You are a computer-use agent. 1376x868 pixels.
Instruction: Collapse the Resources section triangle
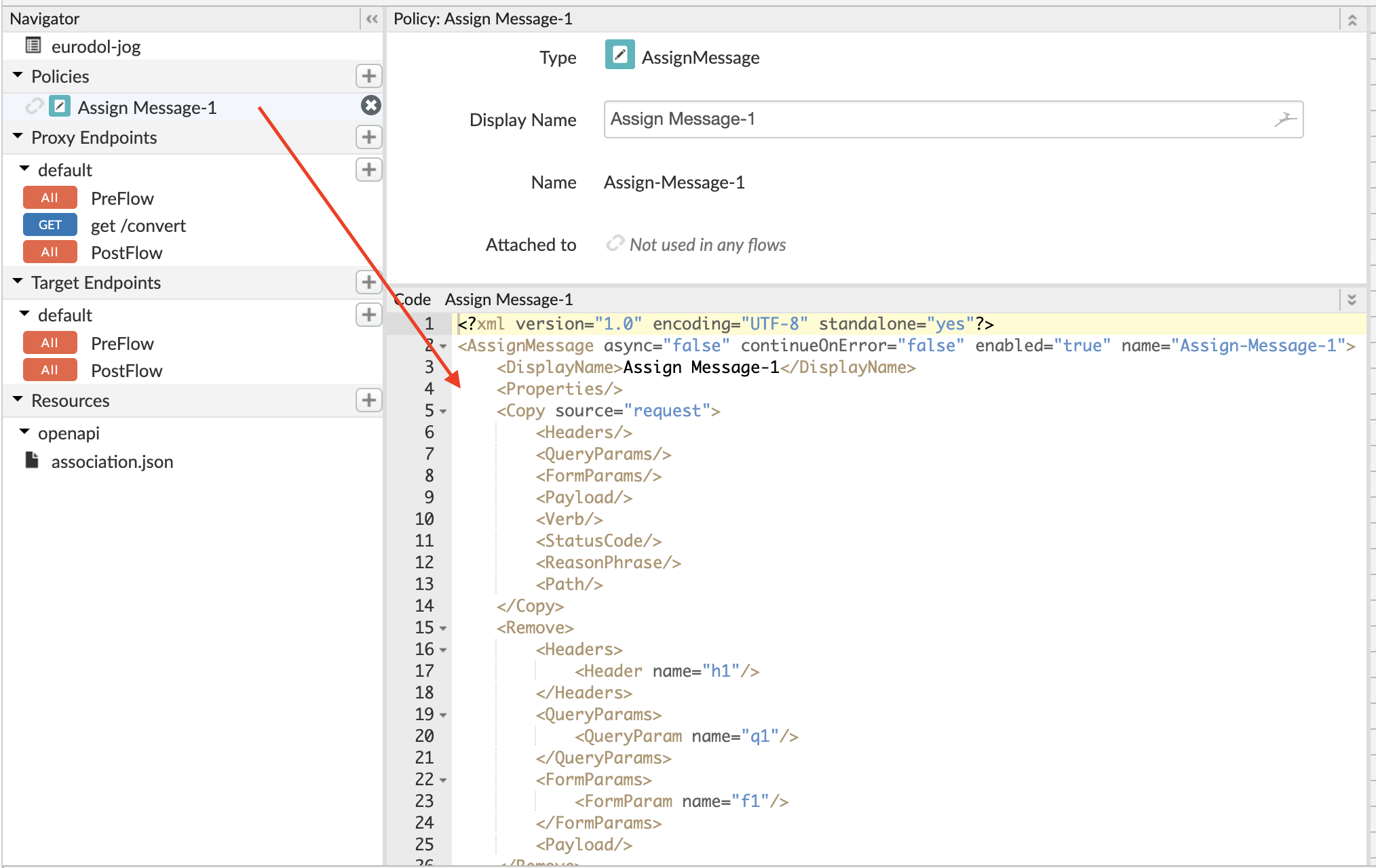click(18, 399)
